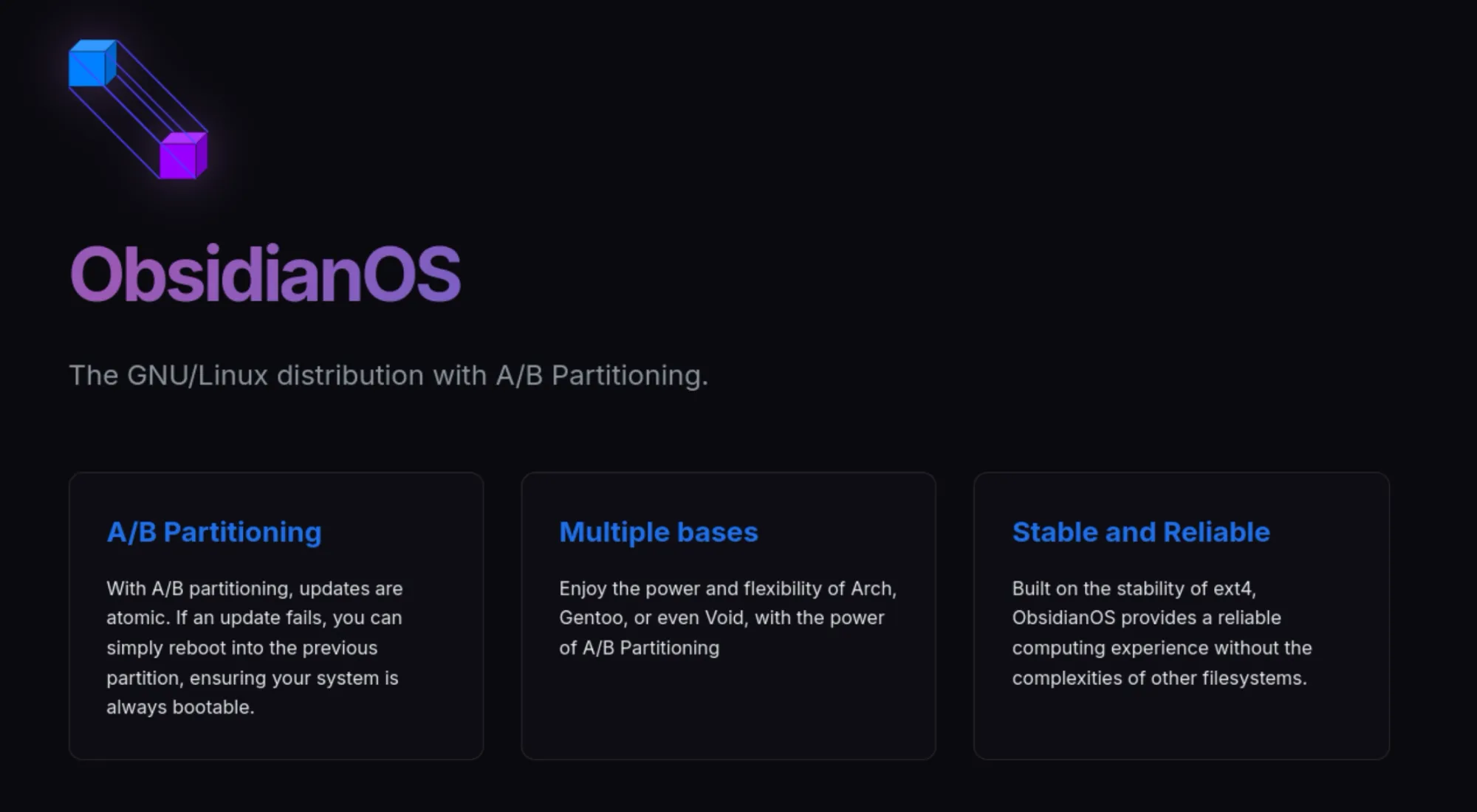Click the 'Built on the stability' paragraph
This screenshot has height=812, width=1477.
[x=1161, y=633]
